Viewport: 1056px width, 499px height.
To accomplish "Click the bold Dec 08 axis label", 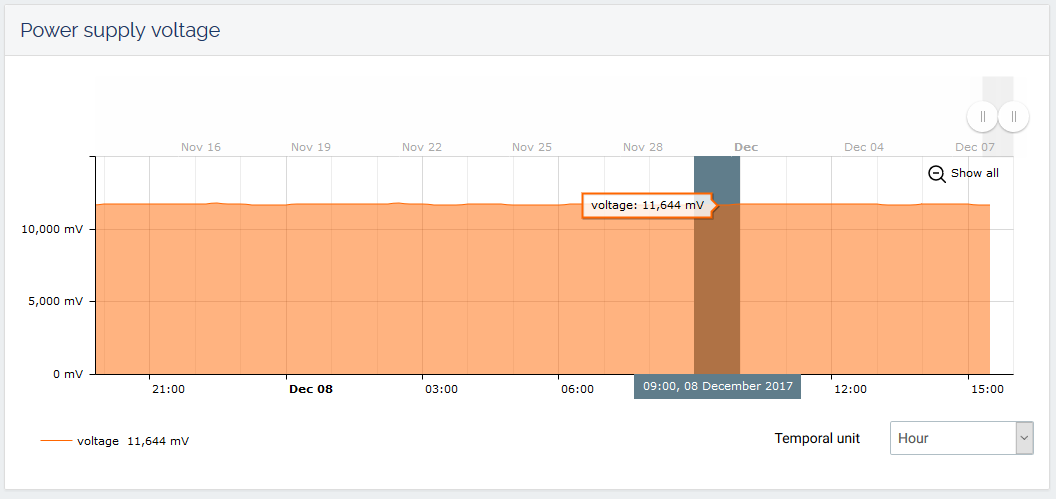I will point(310,389).
